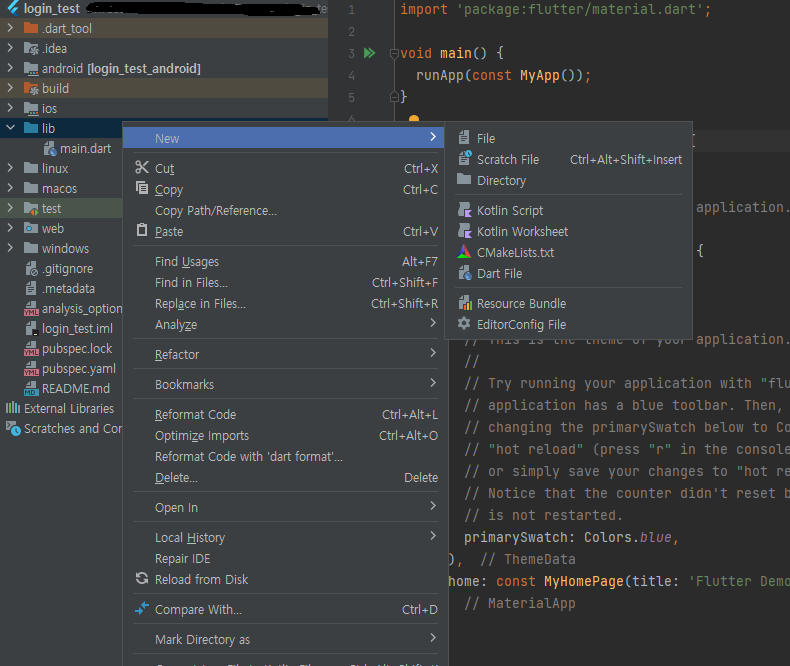Open the Analyze submenu
This screenshot has width=790, height=666.
[x=285, y=324]
